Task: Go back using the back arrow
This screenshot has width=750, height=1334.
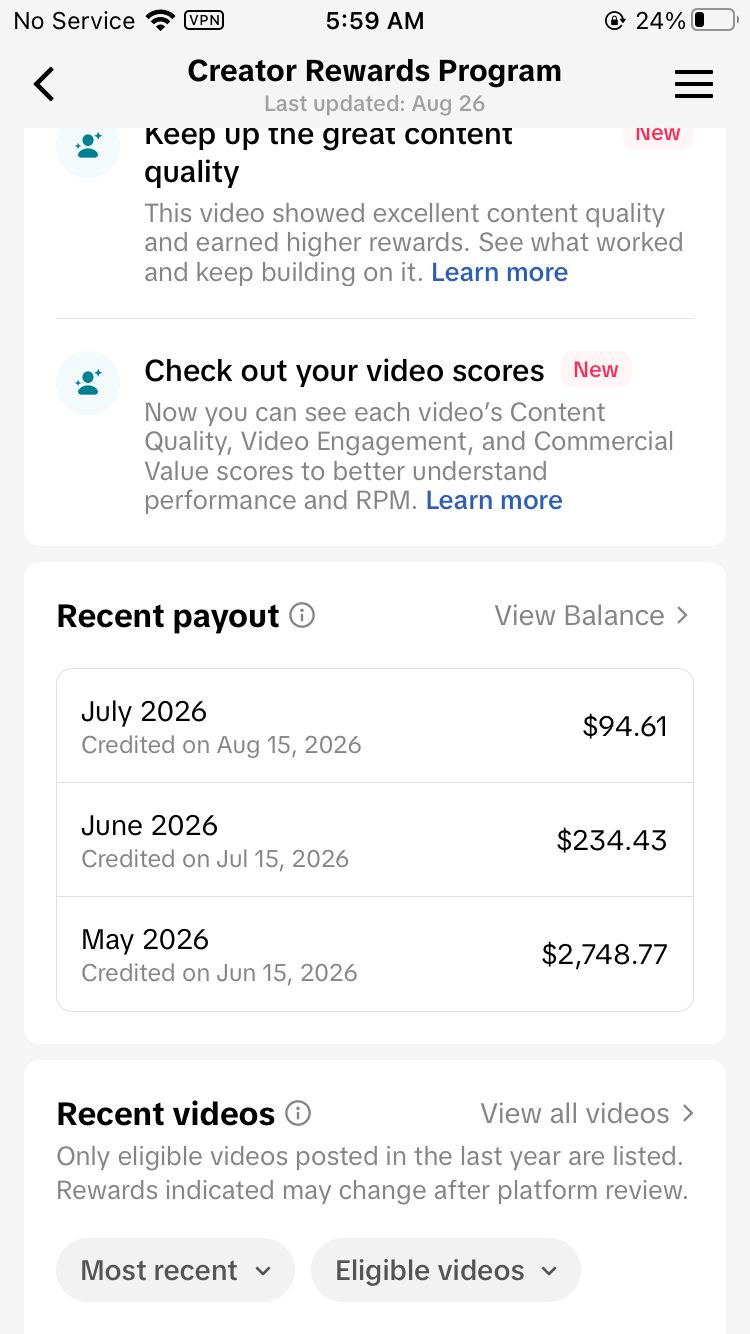Action: pos(44,84)
